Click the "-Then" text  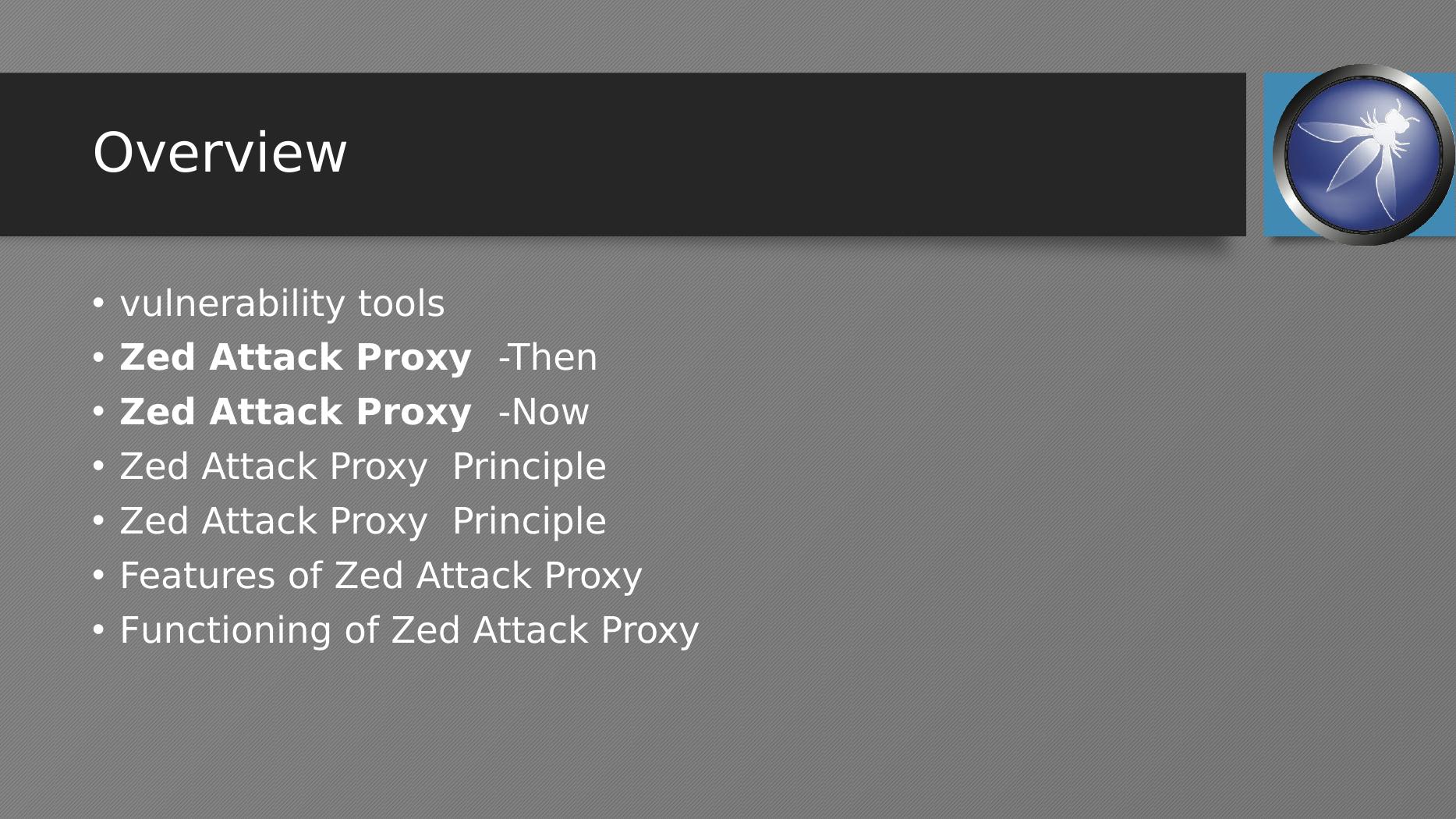click(547, 358)
